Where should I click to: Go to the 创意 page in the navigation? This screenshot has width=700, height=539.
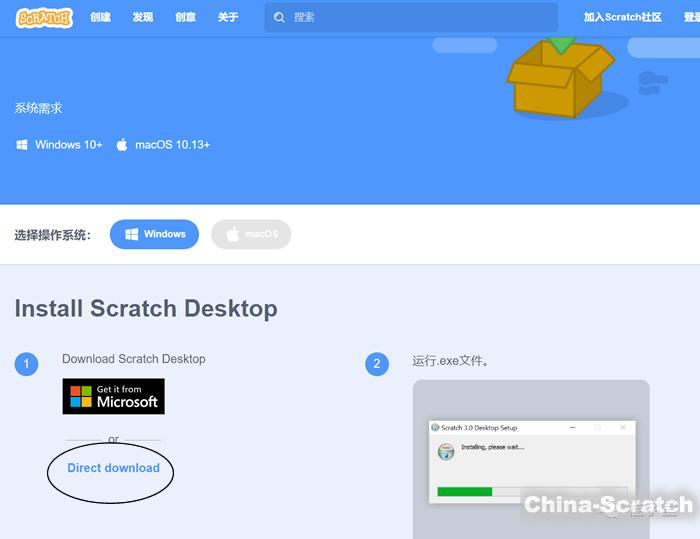(186, 18)
